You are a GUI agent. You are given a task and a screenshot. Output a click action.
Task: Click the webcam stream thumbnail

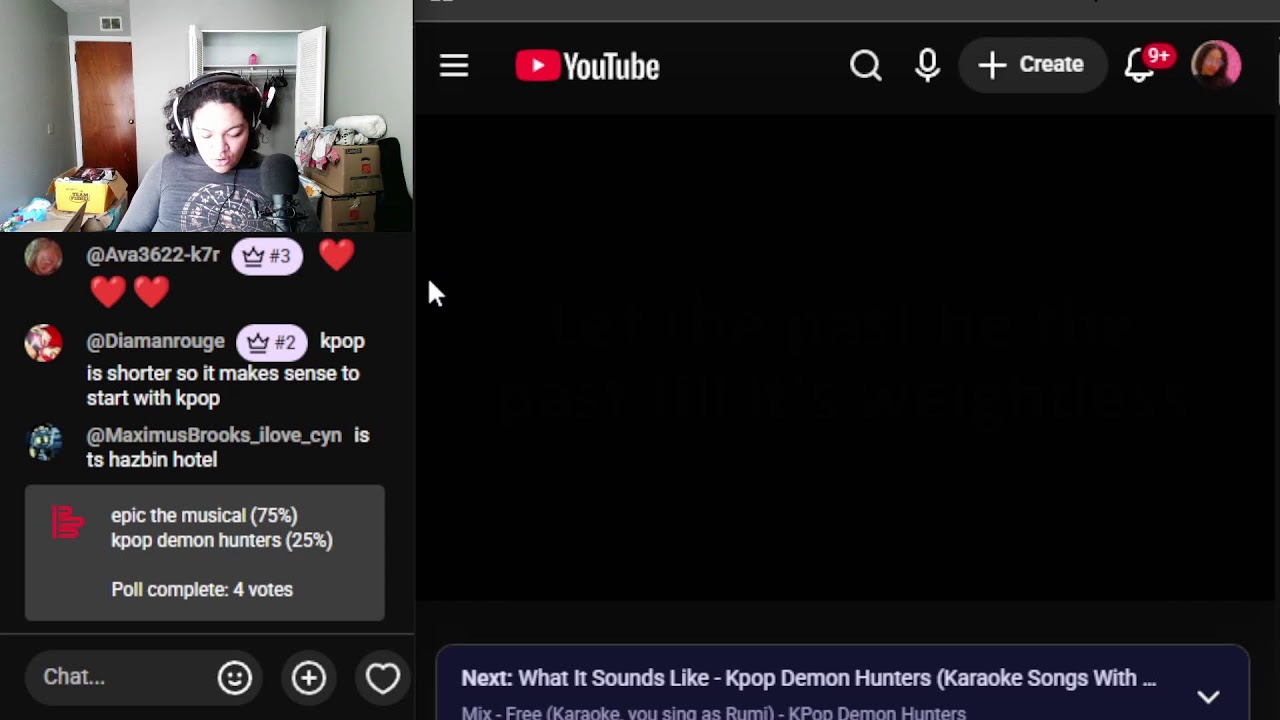(x=207, y=116)
